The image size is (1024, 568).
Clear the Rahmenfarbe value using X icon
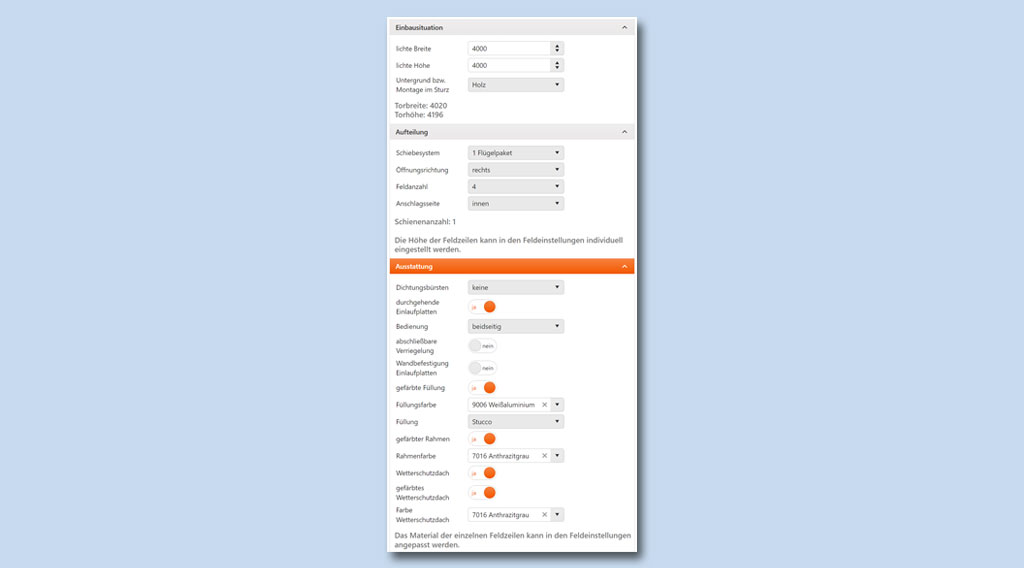pyautogui.click(x=544, y=456)
